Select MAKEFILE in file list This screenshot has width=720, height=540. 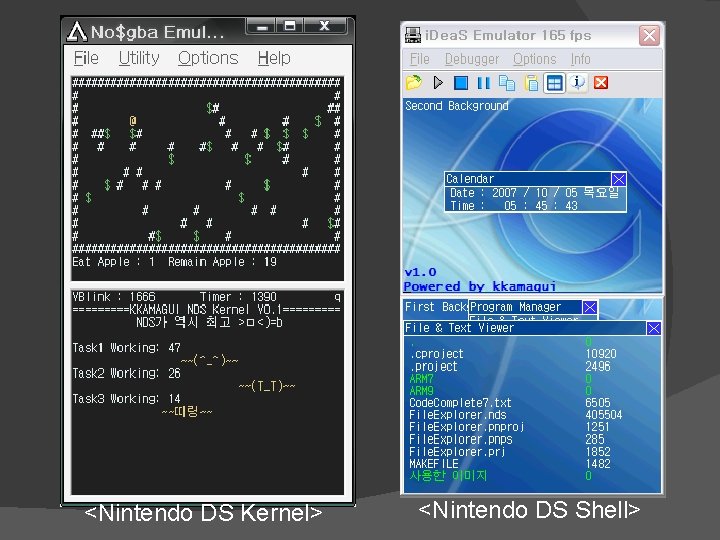tap(434, 464)
